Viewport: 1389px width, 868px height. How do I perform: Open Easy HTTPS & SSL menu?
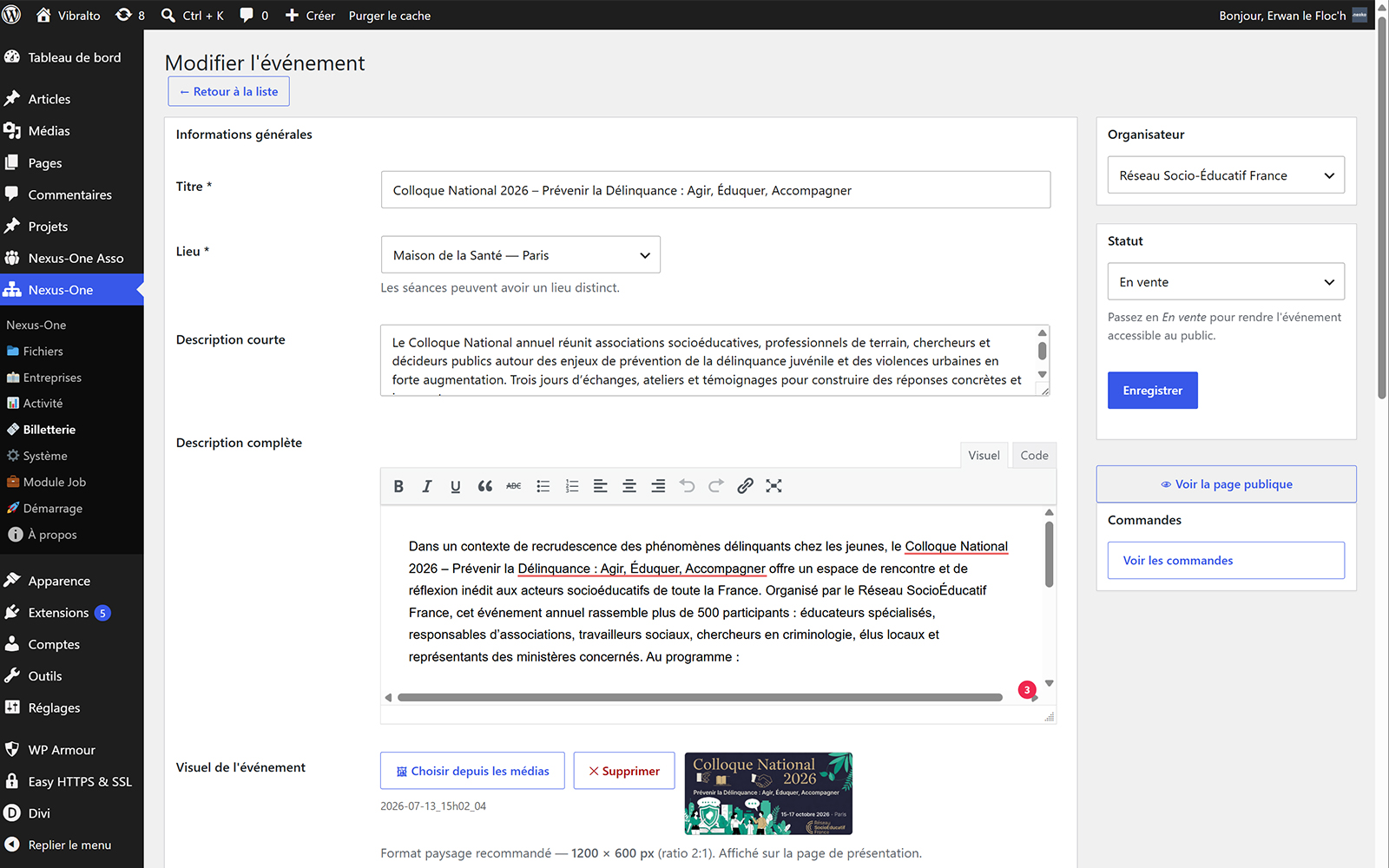tap(72, 781)
